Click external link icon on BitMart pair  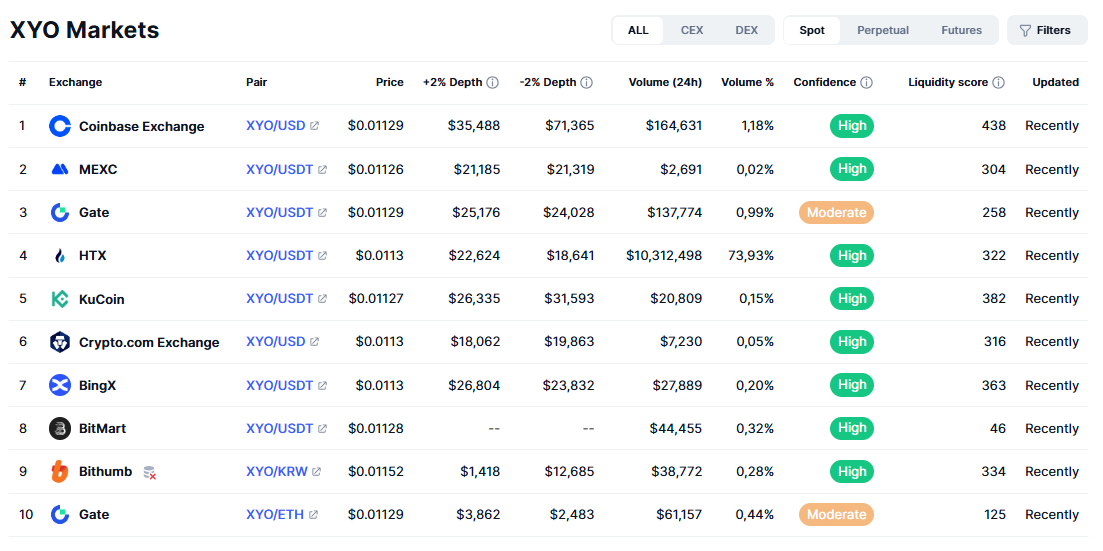pos(322,429)
